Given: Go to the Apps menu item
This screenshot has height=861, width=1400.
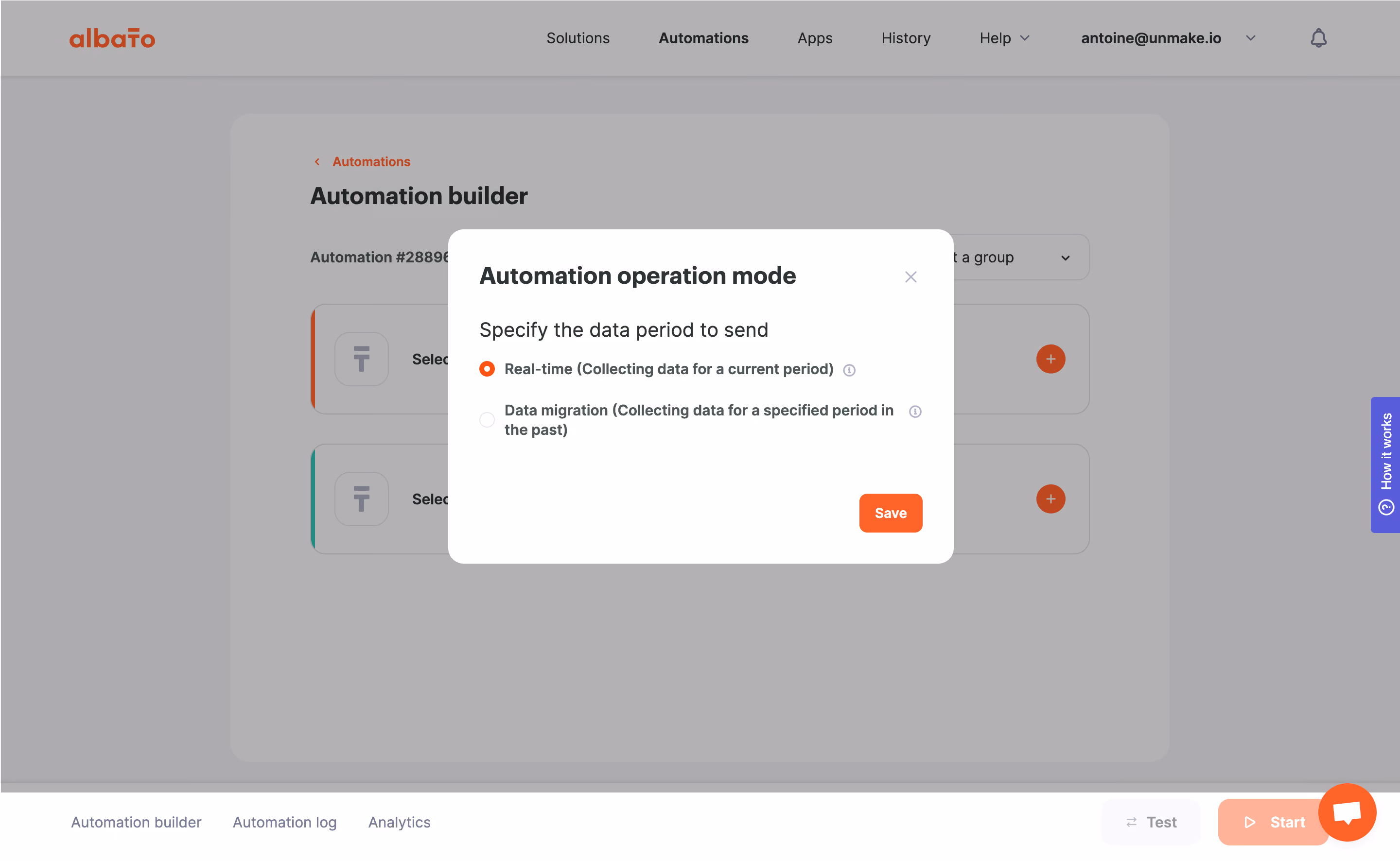Looking at the screenshot, I should click(815, 38).
